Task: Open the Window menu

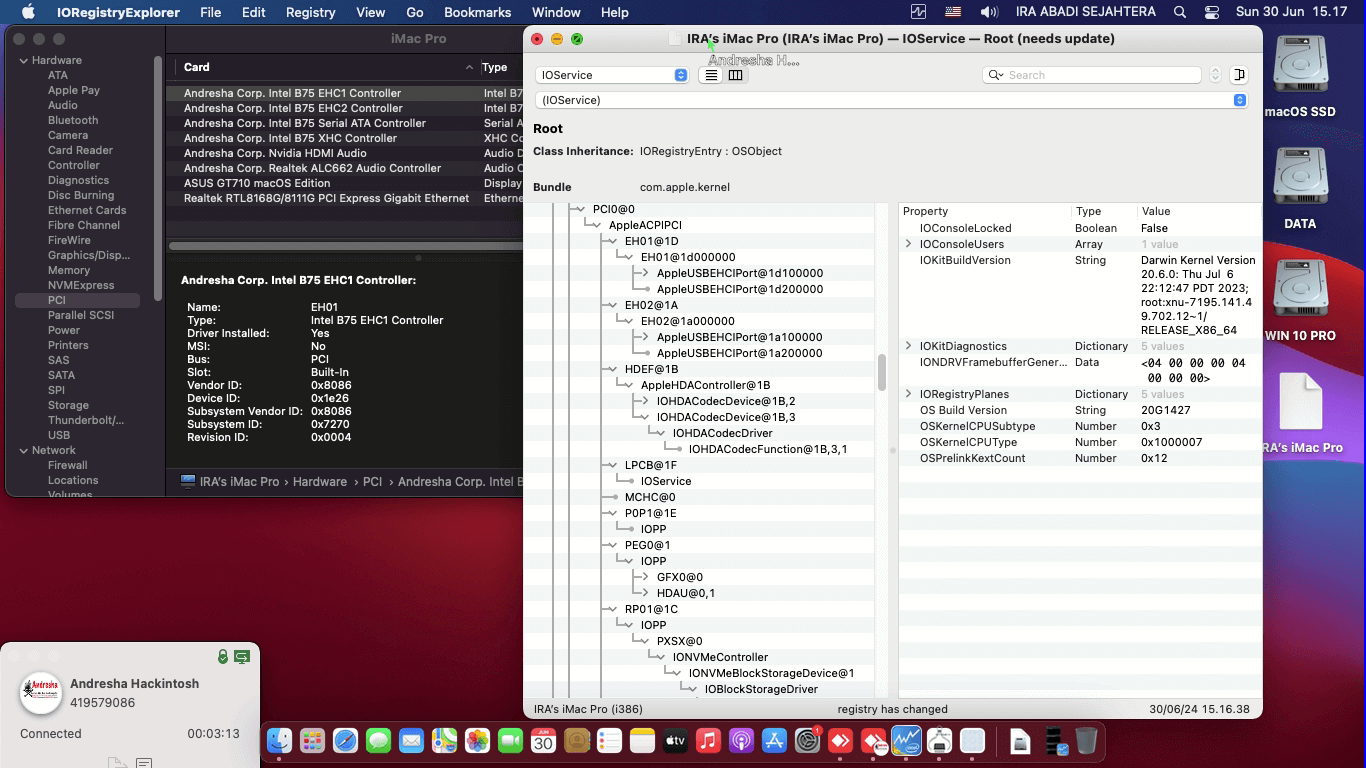Action: (556, 12)
